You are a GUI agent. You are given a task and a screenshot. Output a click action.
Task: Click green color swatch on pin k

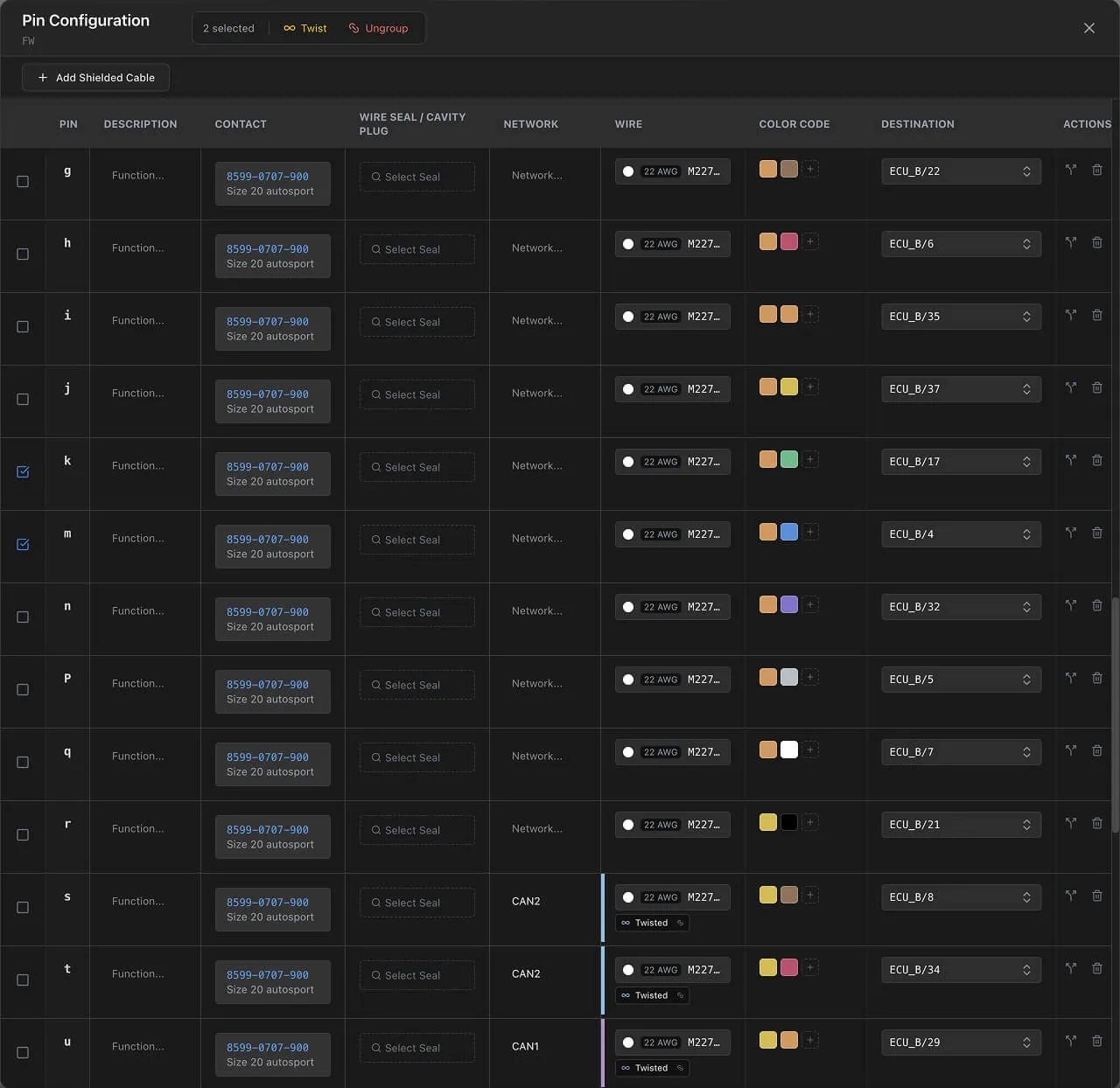pyautogui.click(x=789, y=459)
